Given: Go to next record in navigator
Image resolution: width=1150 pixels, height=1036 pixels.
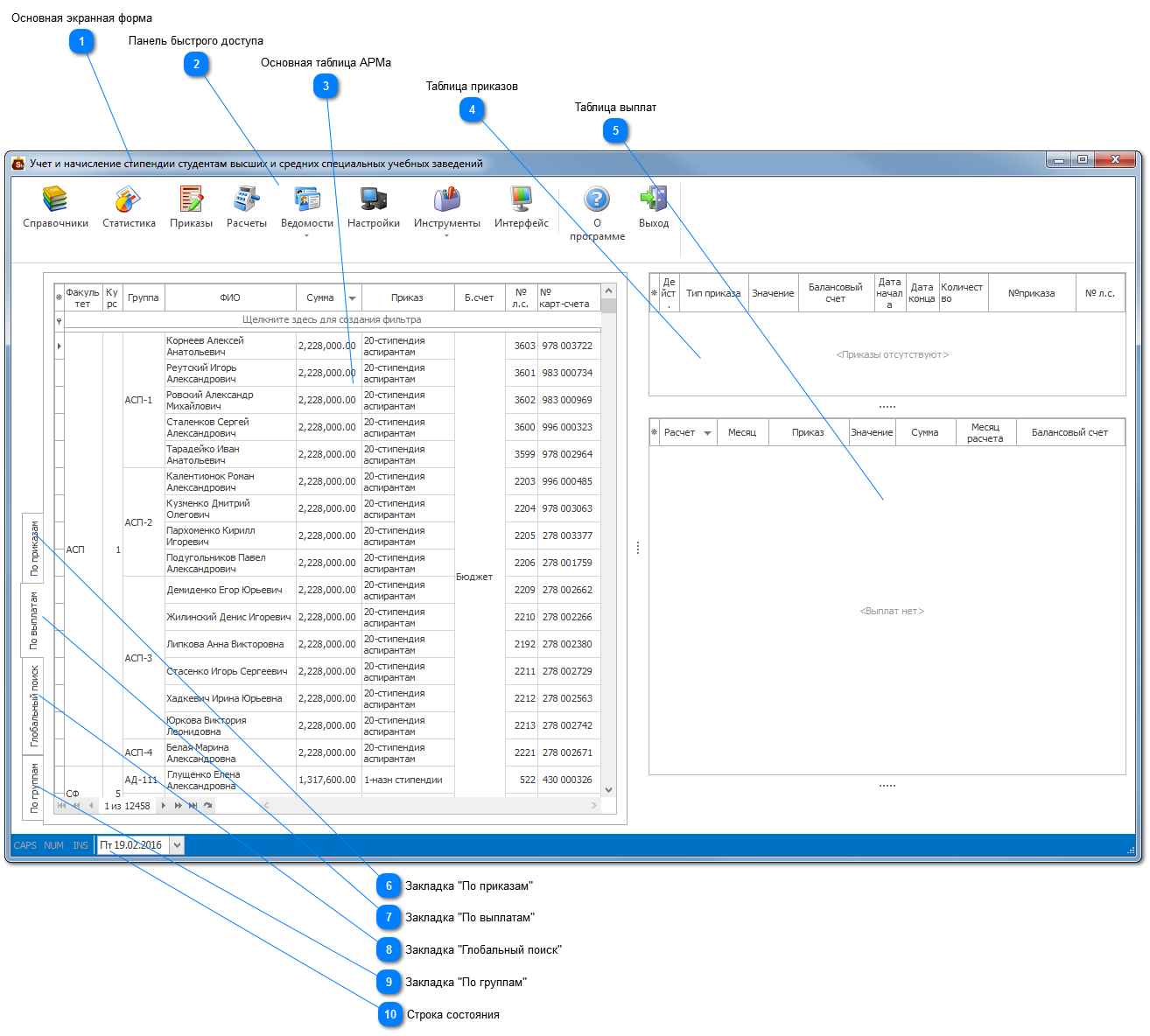Looking at the screenshot, I should coord(163,806).
